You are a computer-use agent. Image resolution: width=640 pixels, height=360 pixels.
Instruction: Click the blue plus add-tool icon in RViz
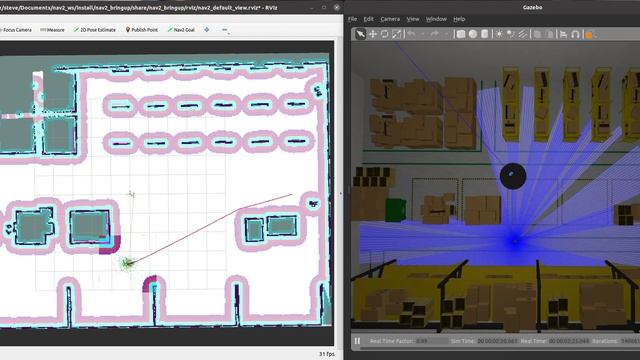(207, 29)
